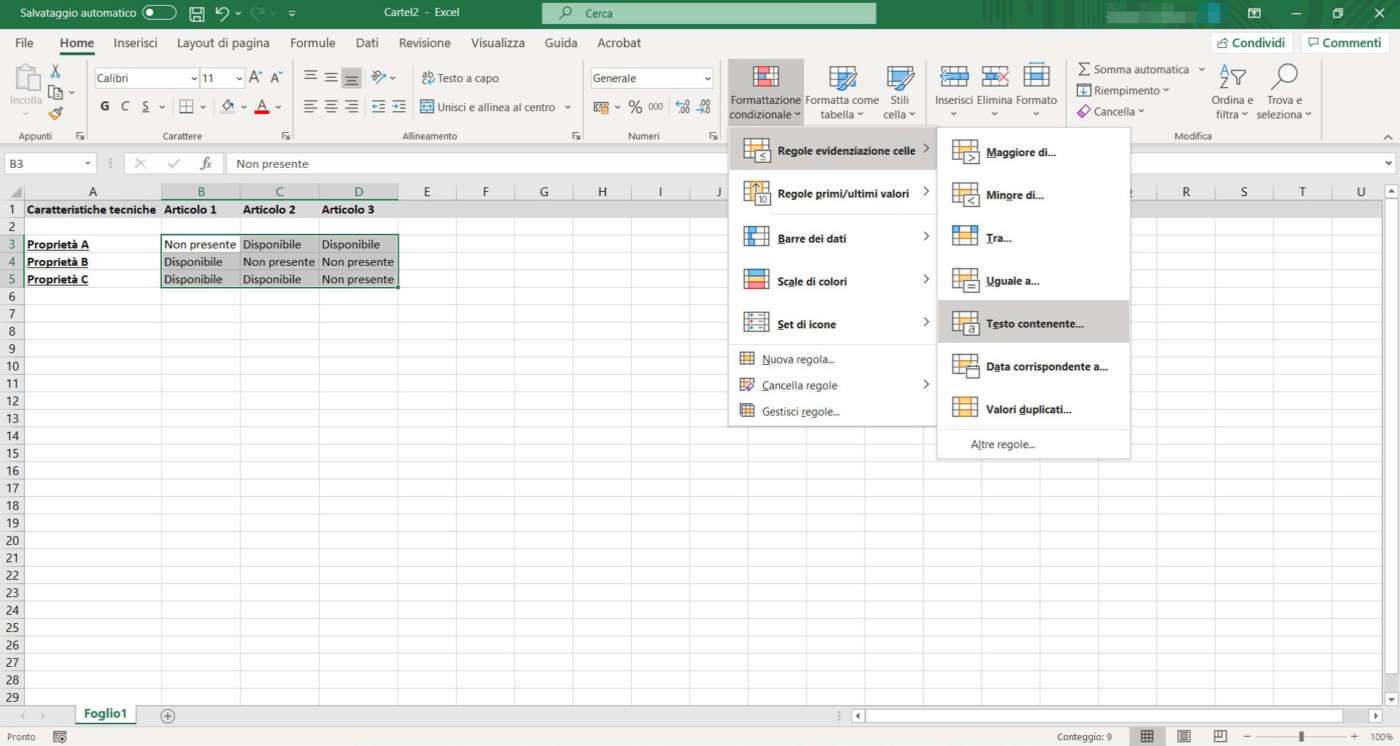The height and width of the screenshot is (746, 1400).
Task: Add a new sheet with plus icon
Action: click(x=168, y=715)
